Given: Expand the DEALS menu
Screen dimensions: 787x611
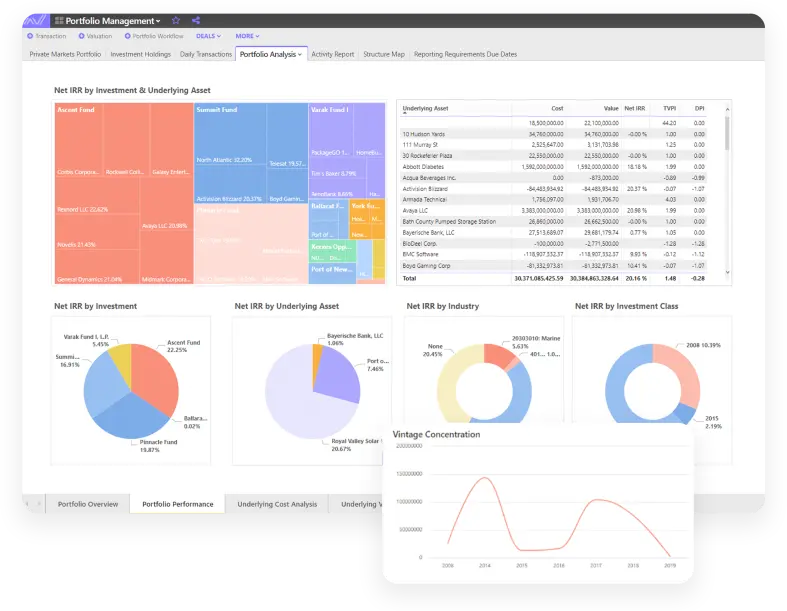Looking at the screenshot, I should pyautogui.click(x=208, y=36).
